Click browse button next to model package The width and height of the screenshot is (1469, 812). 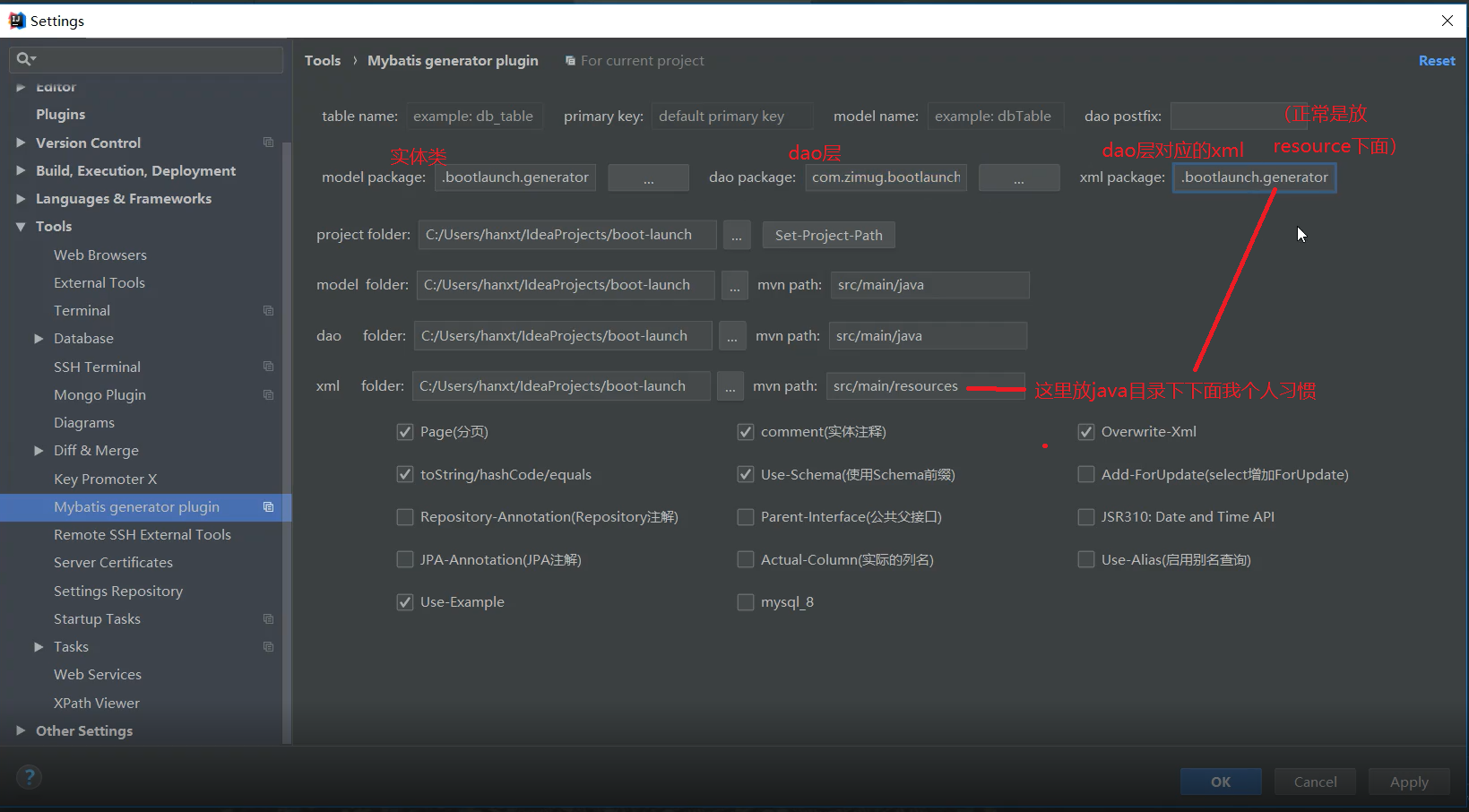[648, 177]
